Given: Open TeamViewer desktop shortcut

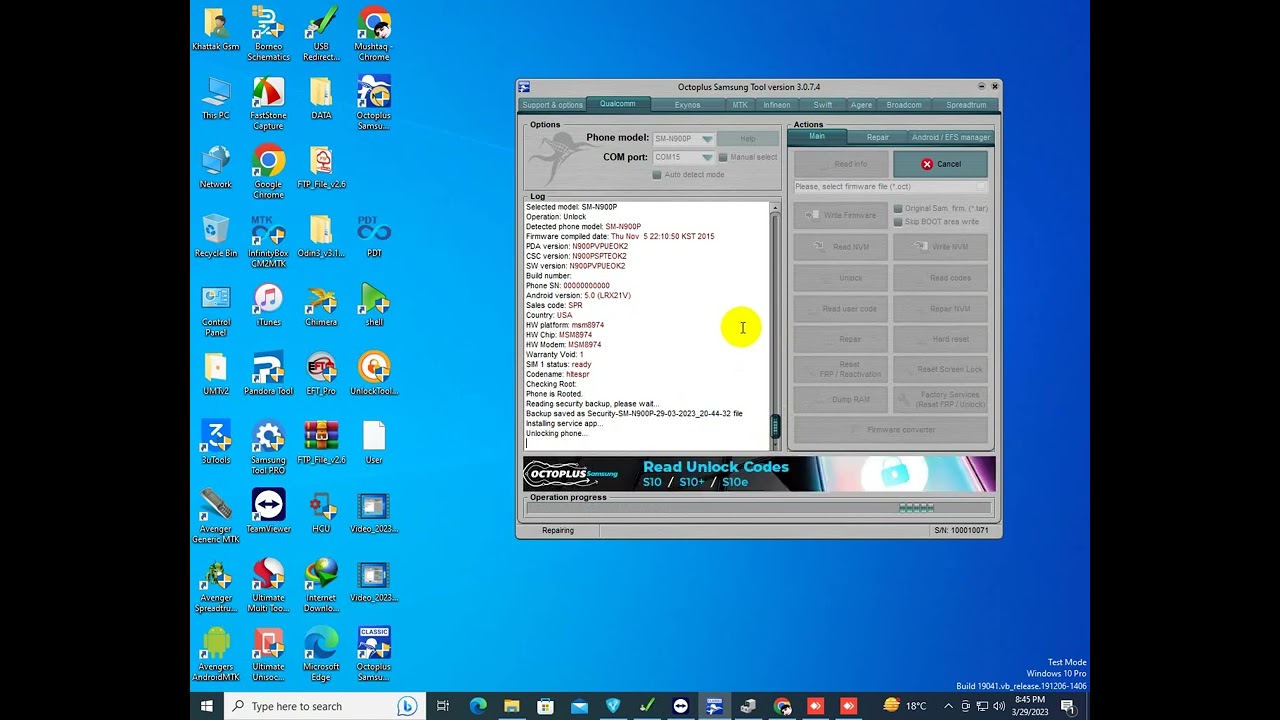Looking at the screenshot, I should pyautogui.click(x=268, y=512).
